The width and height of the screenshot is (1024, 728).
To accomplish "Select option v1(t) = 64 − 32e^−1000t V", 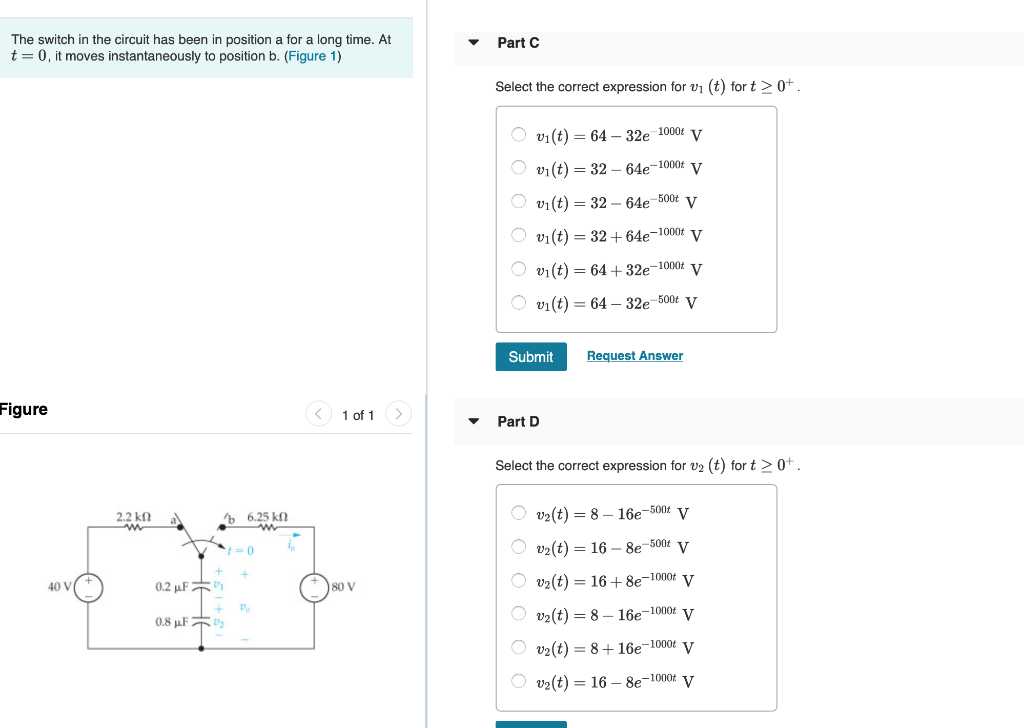I will tap(519, 134).
